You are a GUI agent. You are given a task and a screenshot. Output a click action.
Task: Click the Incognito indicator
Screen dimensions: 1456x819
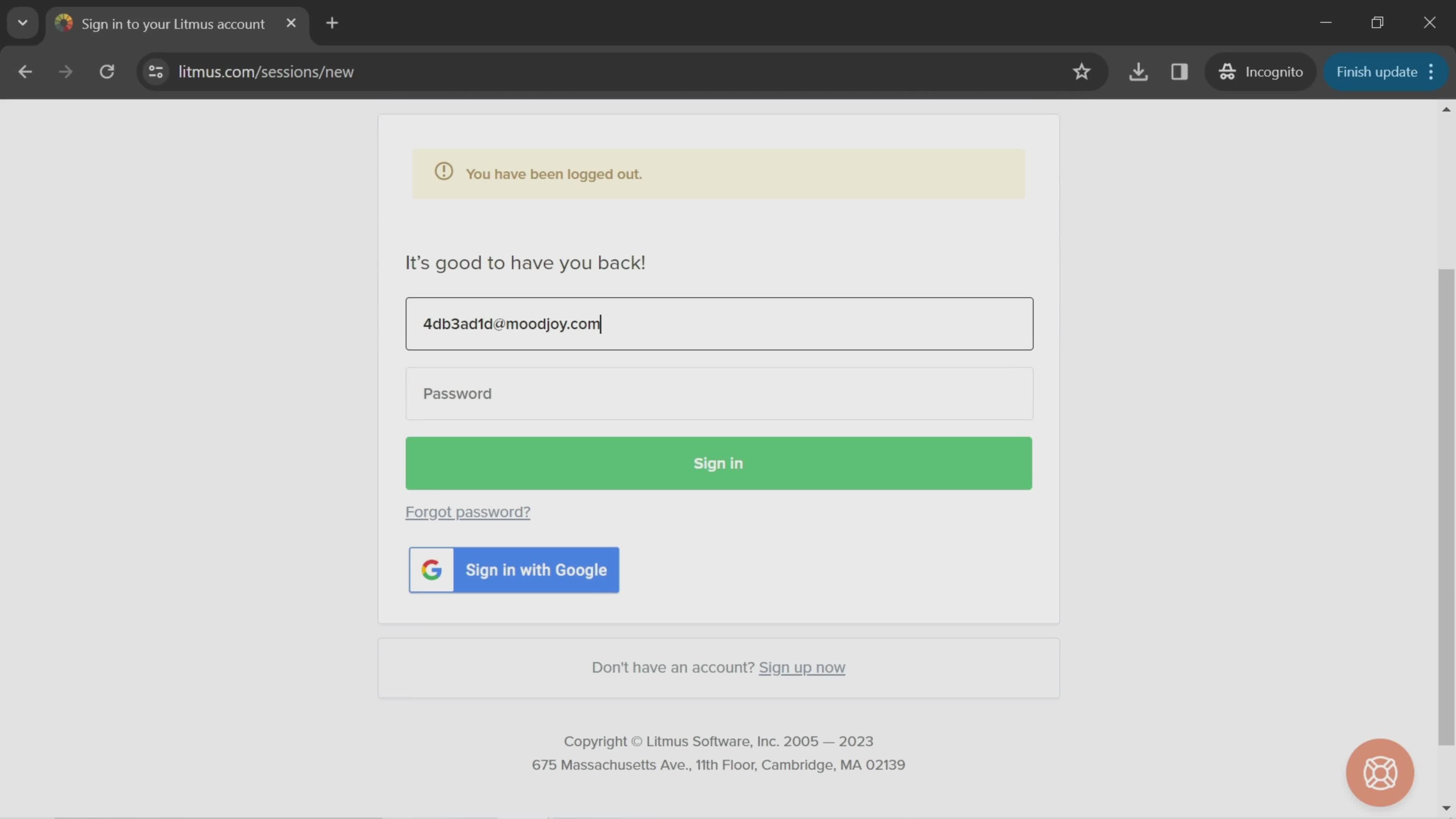click(1261, 72)
